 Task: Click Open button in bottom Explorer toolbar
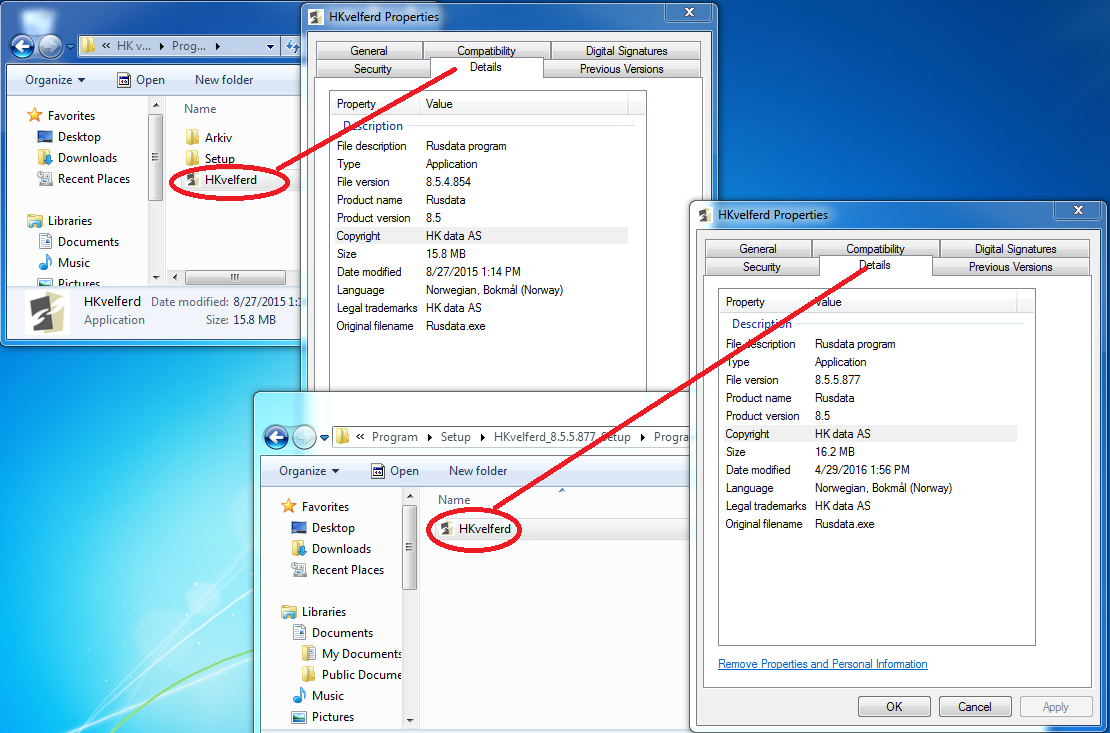tap(395, 471)
